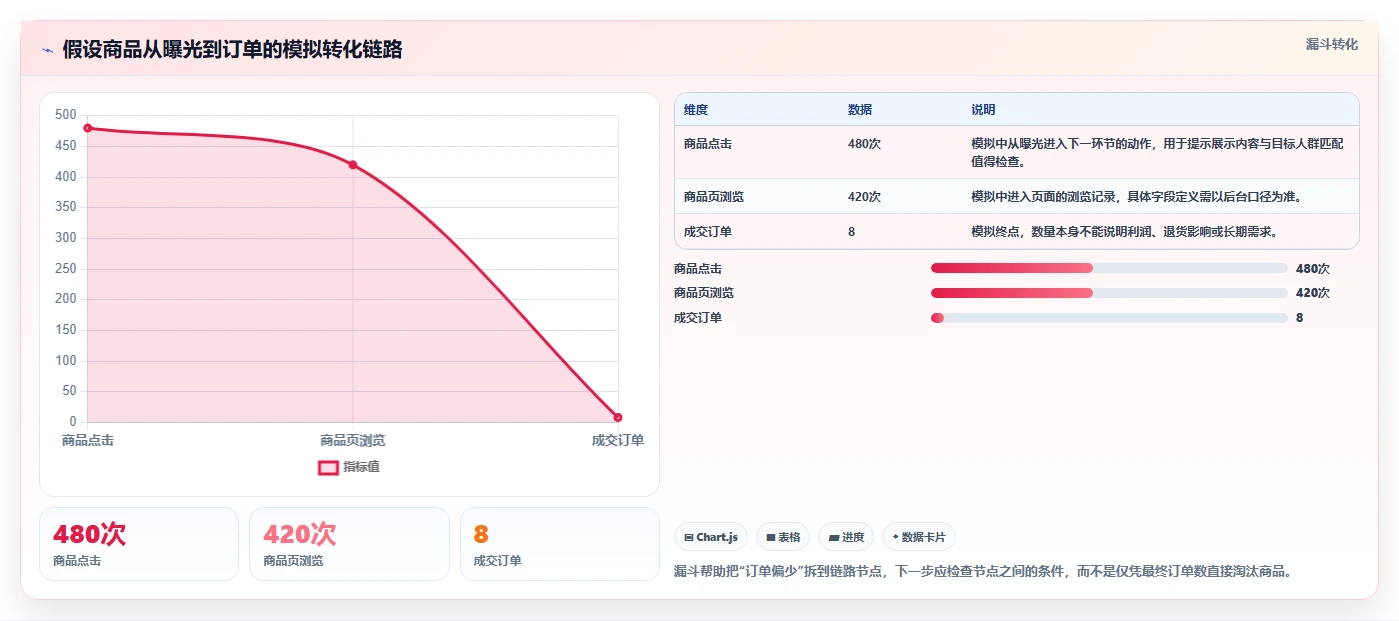
Task: Click the 数据 column header
Action: point(860,110)
